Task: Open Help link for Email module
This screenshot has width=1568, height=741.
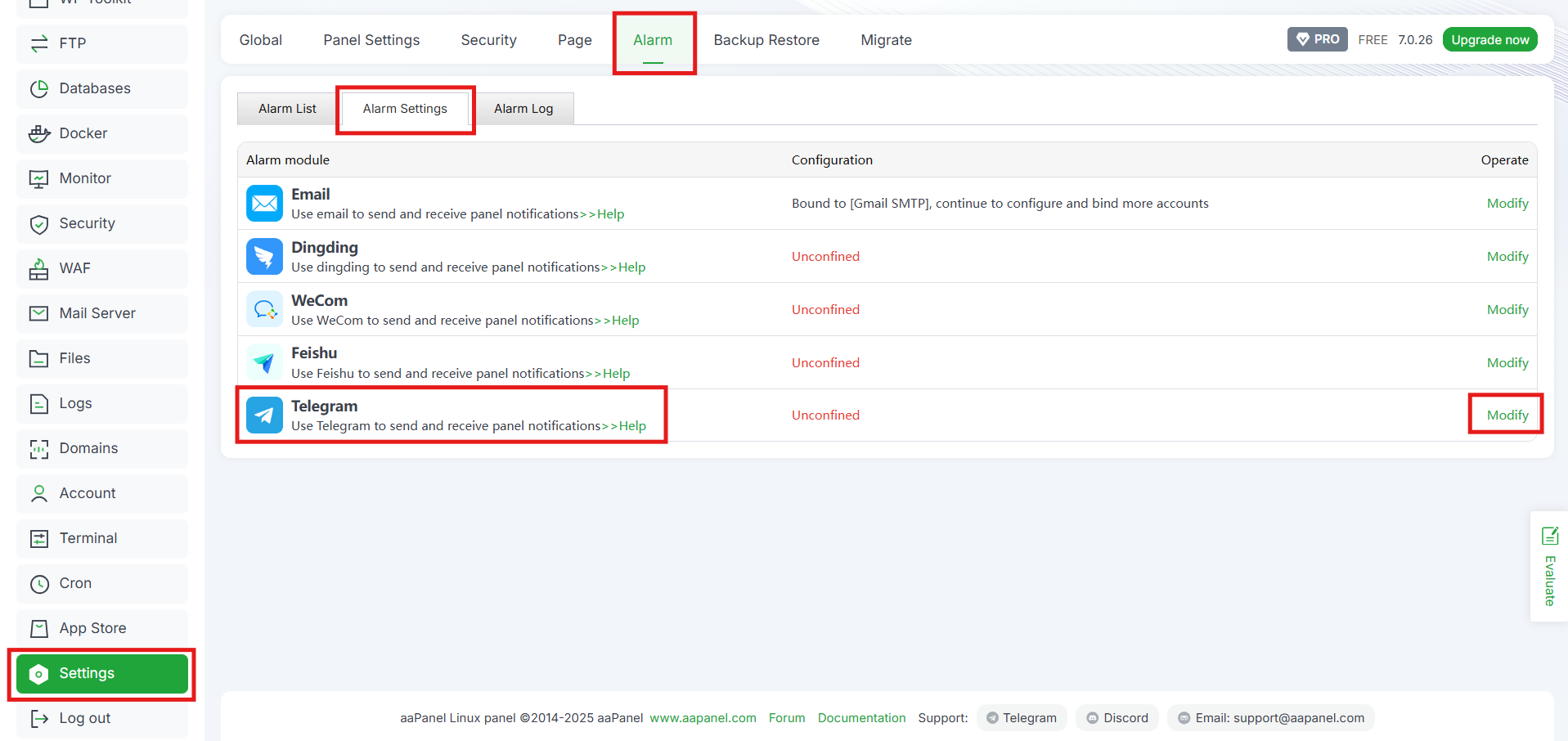Action: point(610,214)
